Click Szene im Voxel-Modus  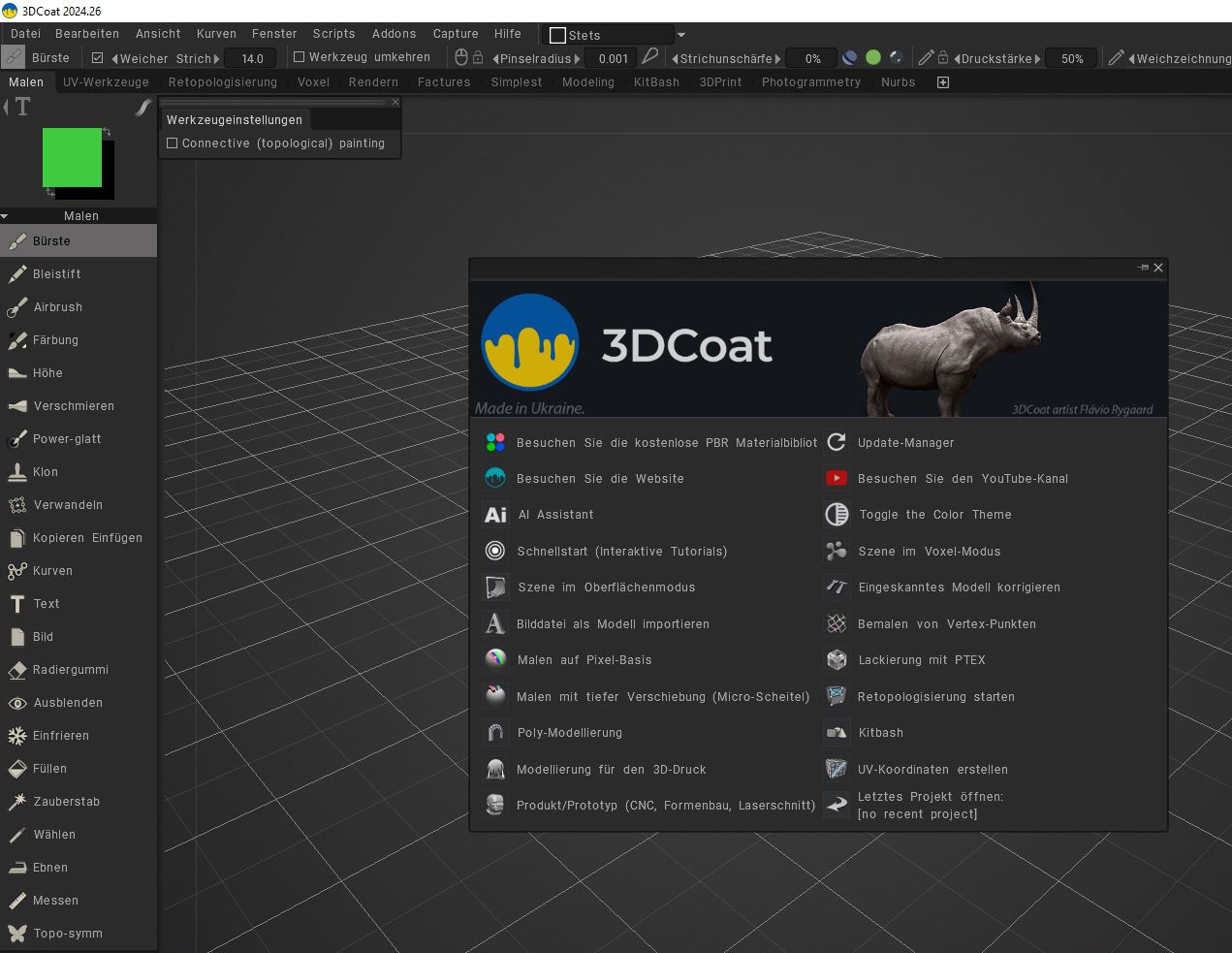(x=930, y=552)
